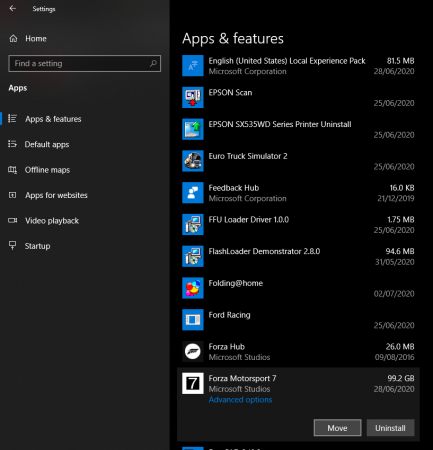Click the English Local Experience Pack icon
This screenshot has width=433, height=450.
tap(193, 66)
